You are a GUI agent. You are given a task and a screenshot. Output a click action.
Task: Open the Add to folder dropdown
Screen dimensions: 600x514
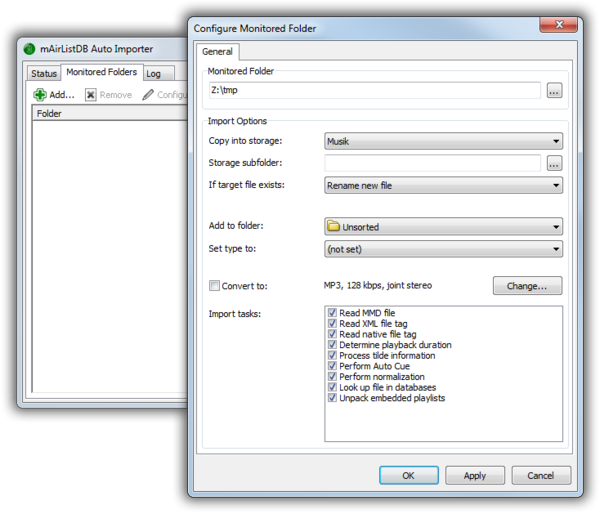[443, 227]
